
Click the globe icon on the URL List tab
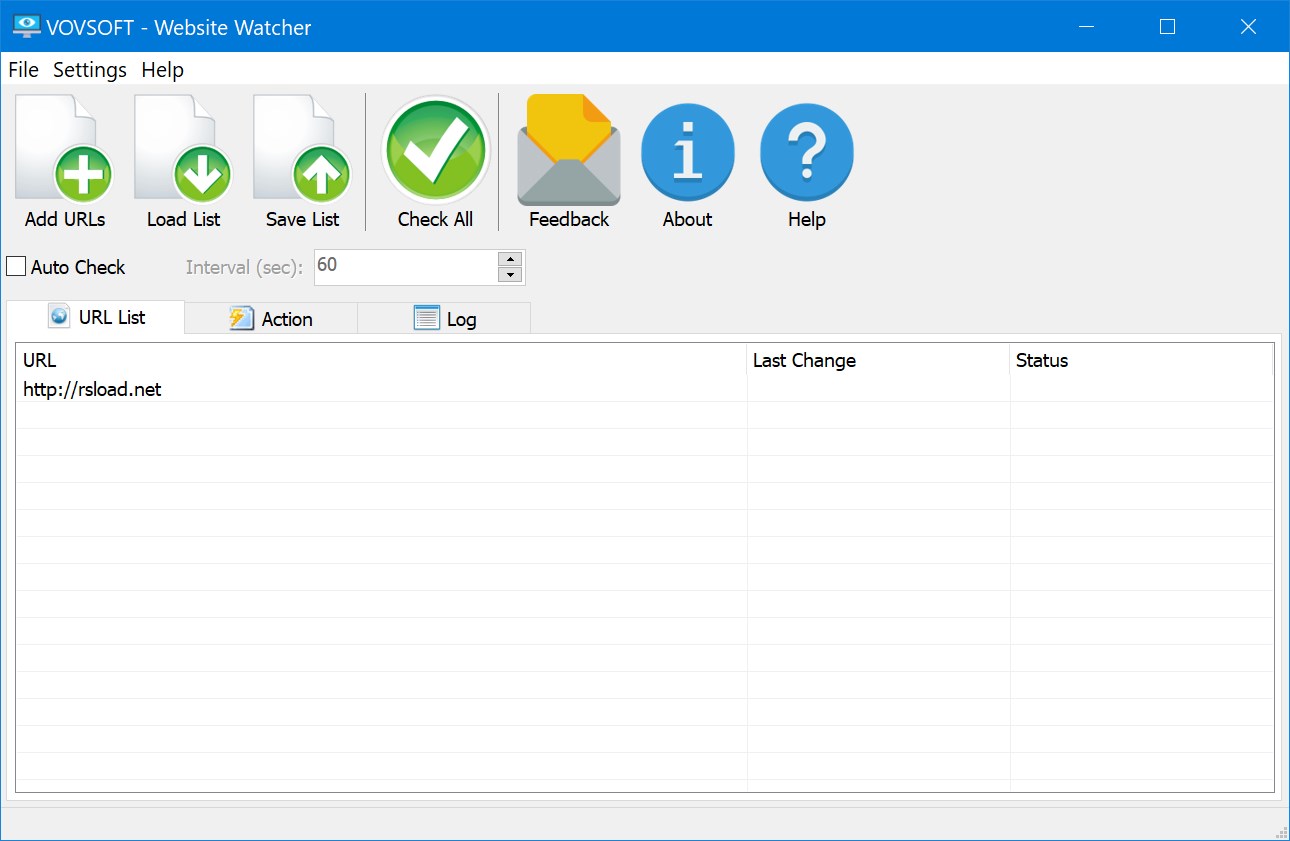60,316
